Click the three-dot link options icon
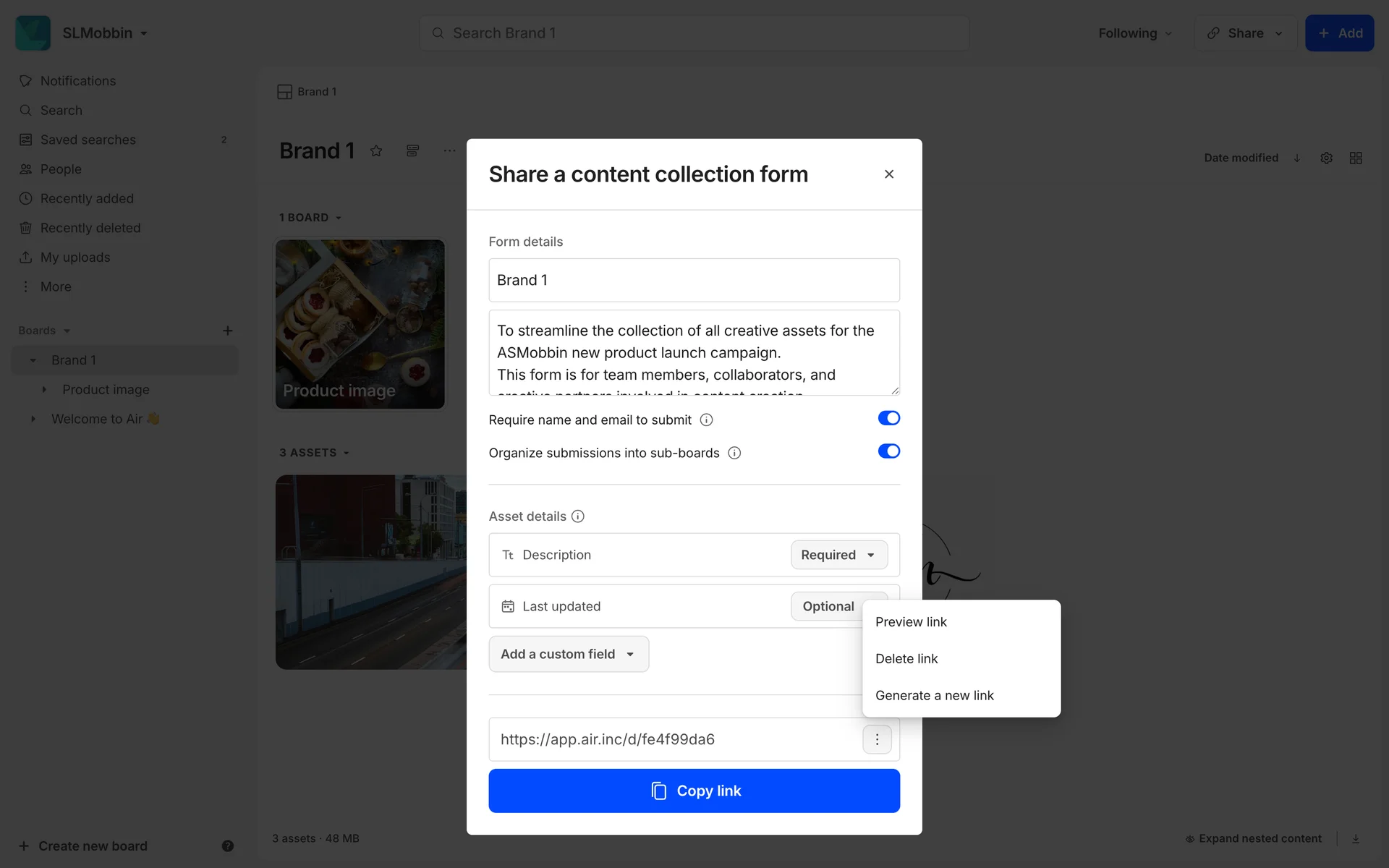Screen dimensions: 1389x868 tap(877, 739)
